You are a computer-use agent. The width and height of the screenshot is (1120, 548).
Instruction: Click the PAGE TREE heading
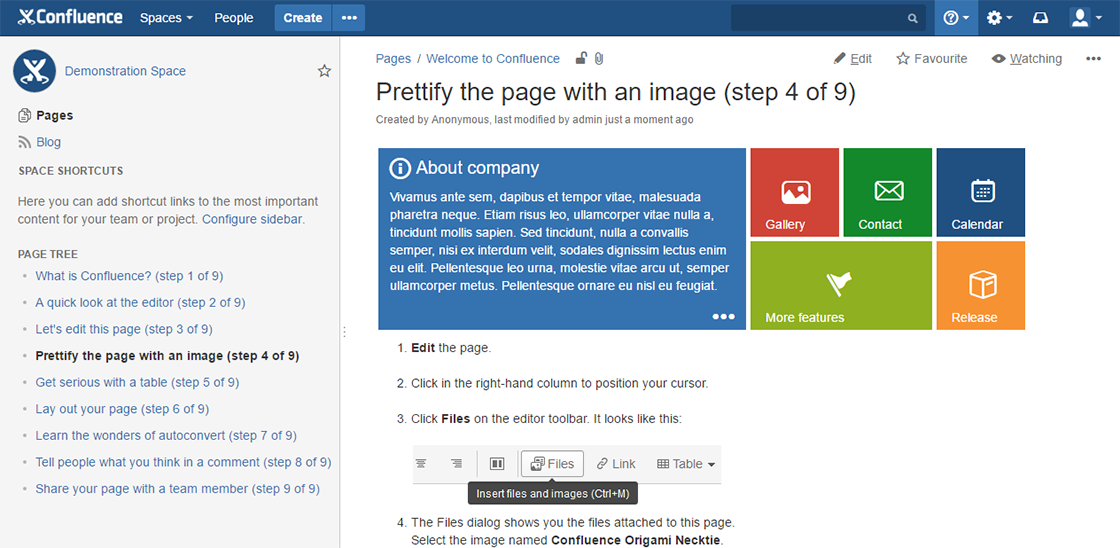[48, 254]
